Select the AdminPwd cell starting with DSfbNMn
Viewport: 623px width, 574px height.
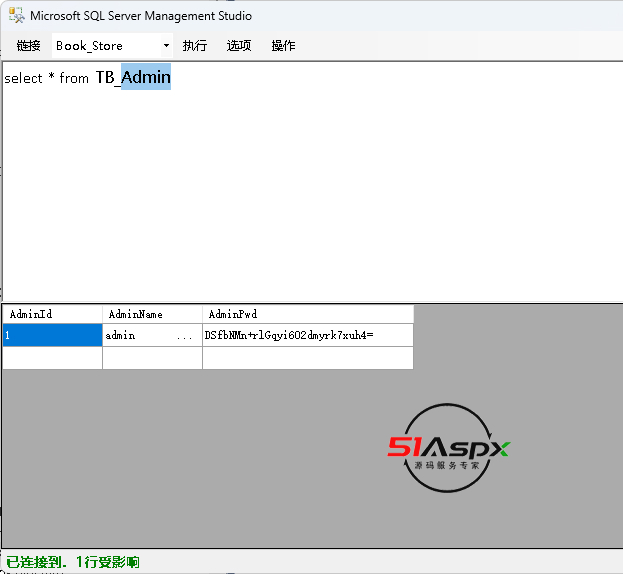tap(308, 335)
